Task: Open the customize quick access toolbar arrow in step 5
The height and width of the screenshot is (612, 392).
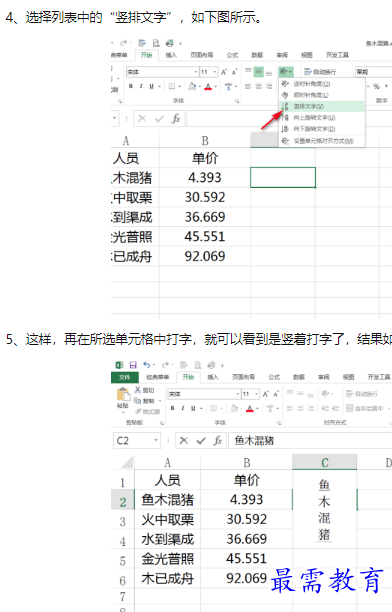Action: 222,366
